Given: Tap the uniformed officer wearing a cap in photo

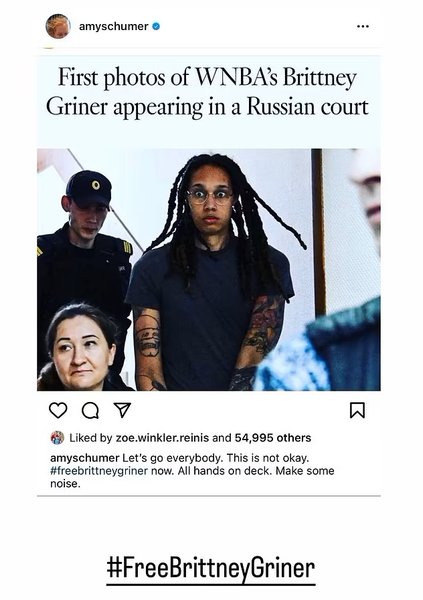Looking at the screenshot, I should click(x=84, y=245).
